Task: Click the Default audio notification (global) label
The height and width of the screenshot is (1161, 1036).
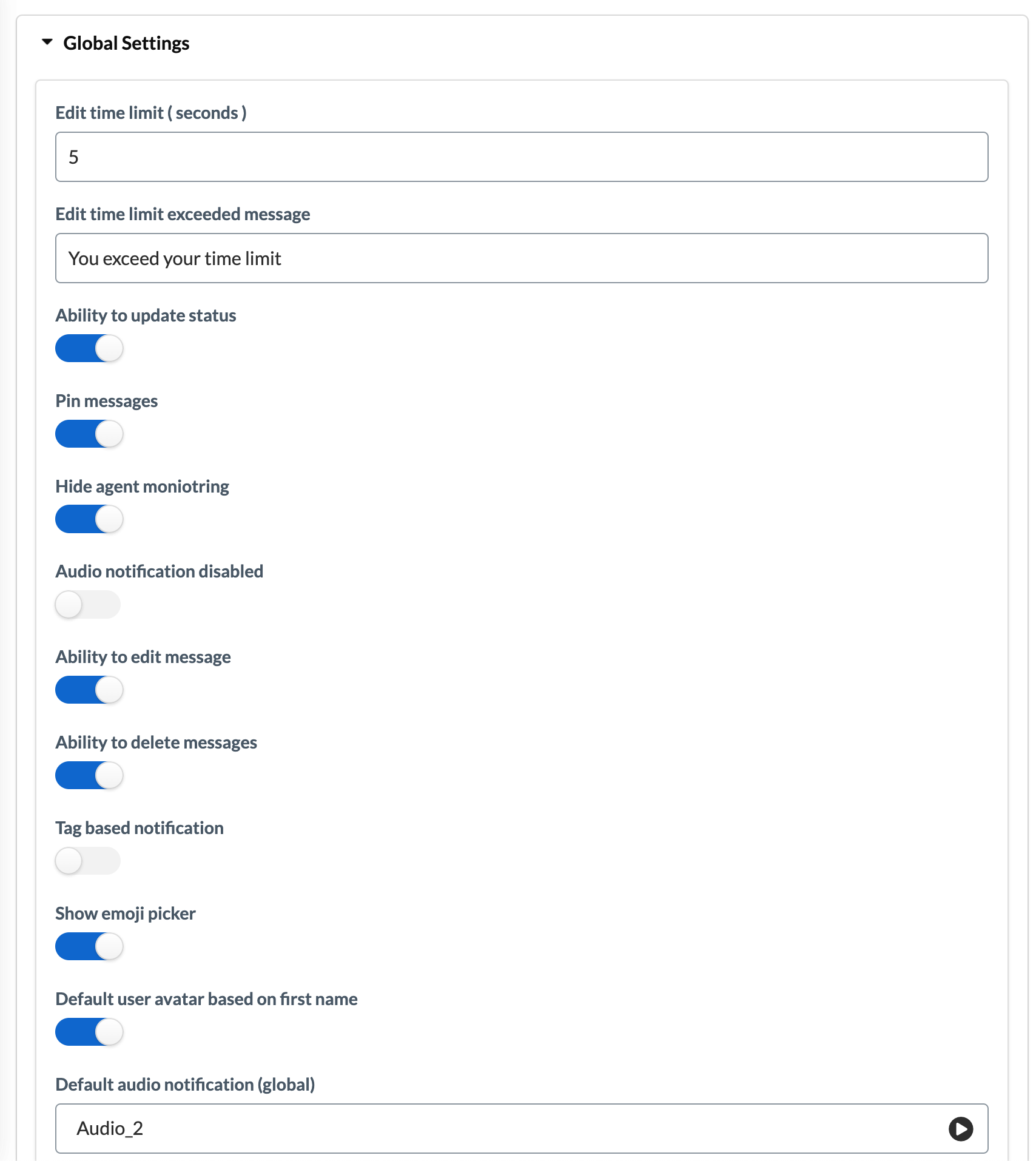Action: click(x=185, y=1085)
